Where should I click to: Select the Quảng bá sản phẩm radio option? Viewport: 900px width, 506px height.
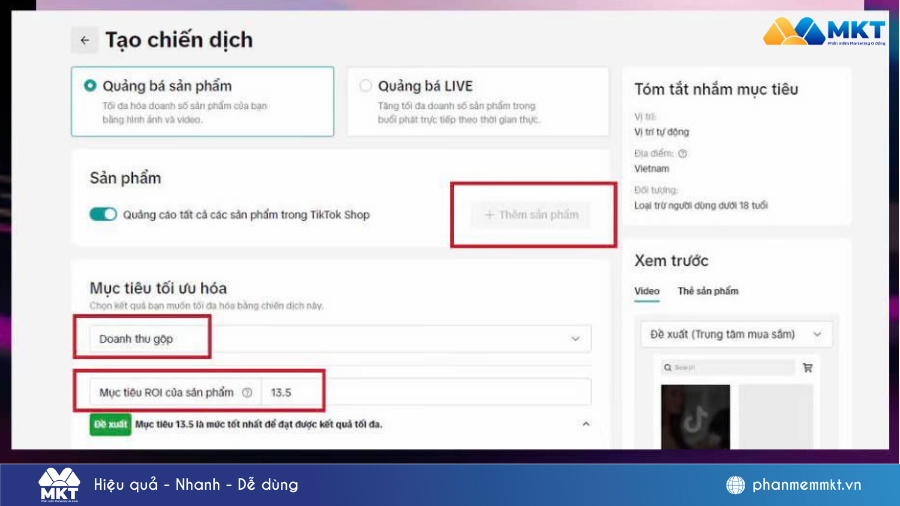91,86
